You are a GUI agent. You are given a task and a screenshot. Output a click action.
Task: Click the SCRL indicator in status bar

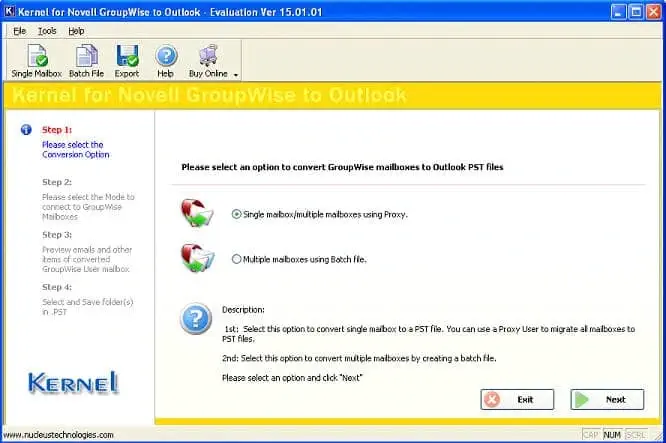(636, 435)
